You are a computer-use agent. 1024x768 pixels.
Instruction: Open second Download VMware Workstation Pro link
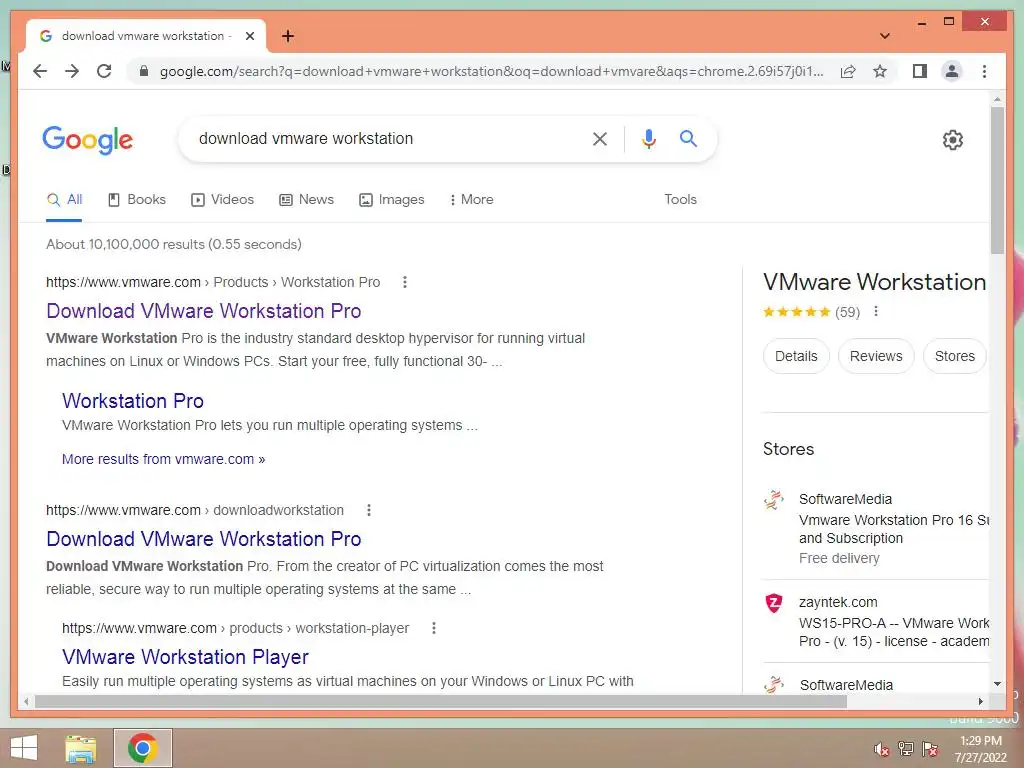tap(204, 539)
